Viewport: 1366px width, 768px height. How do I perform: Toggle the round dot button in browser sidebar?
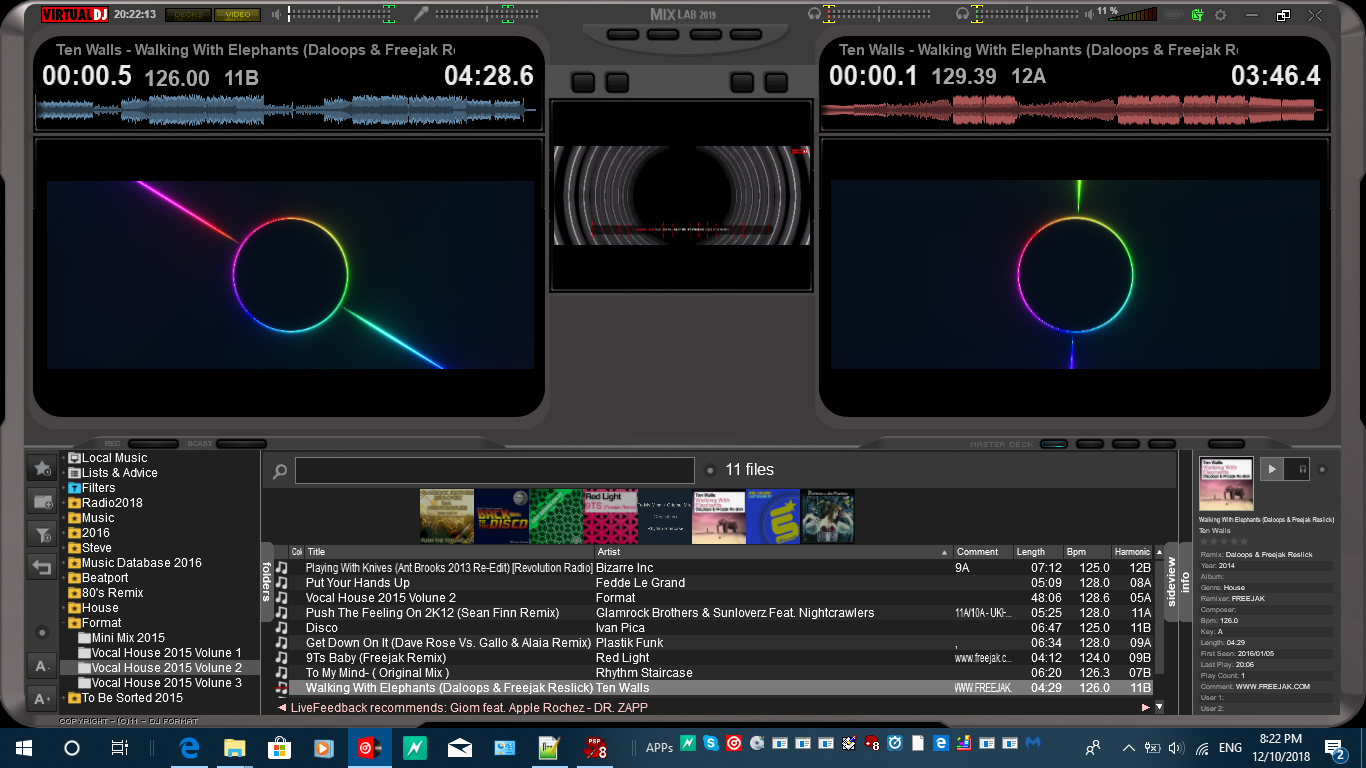(42, 632)
